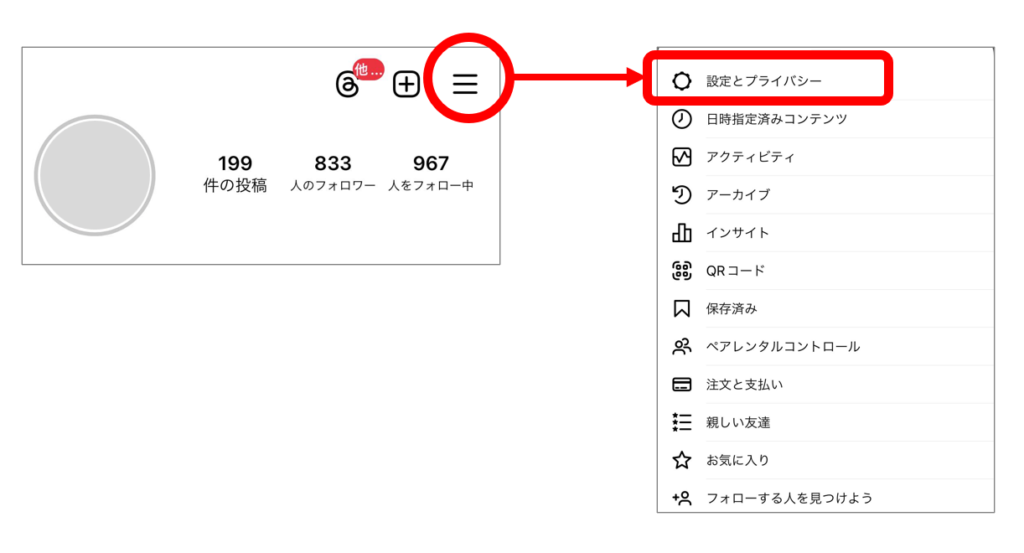This screenshot has width=1024, height=553.
Task: Tap the plus create post icon
Action: click(x=406, y=84)
